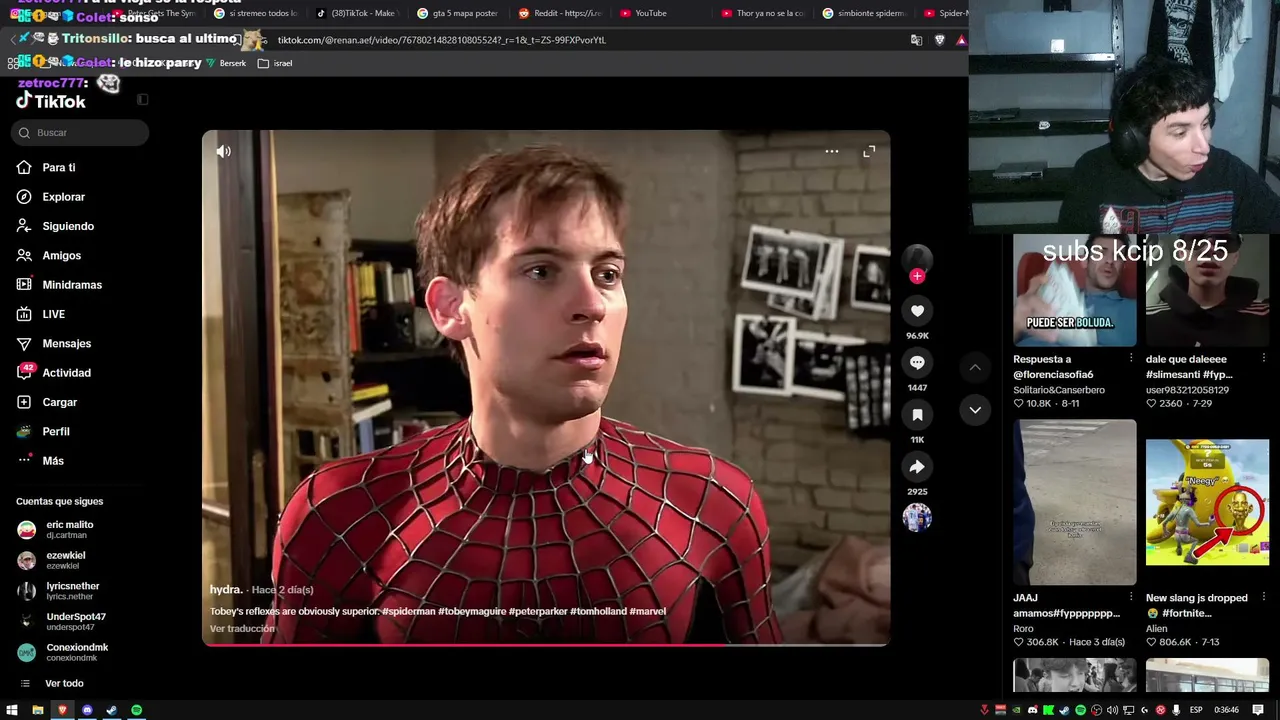Skip to next video with down arrow
1280x720 pixels.
click(x=975, y=410)
